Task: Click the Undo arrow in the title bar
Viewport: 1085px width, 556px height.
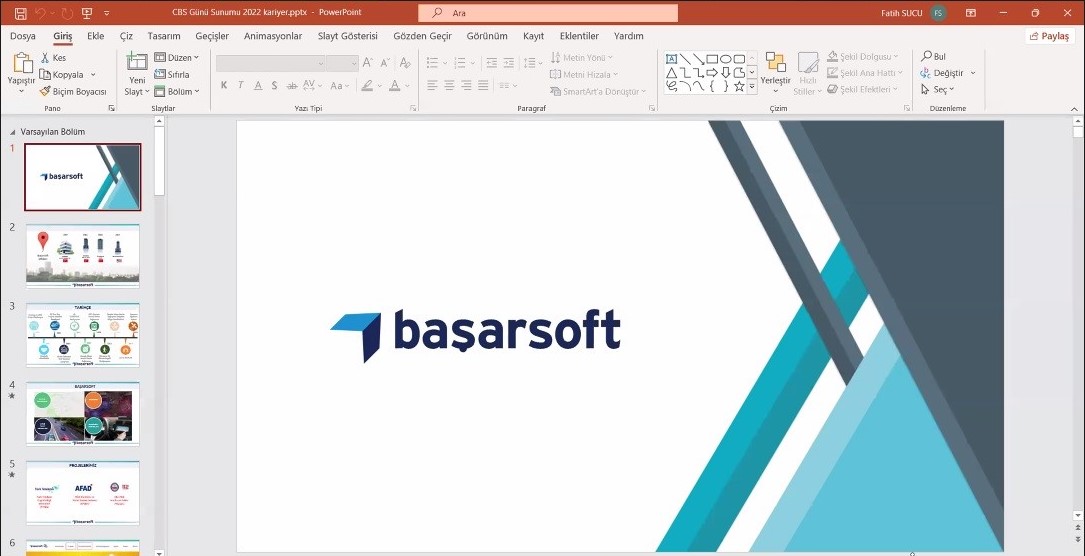Action: [x=40, y=13]
